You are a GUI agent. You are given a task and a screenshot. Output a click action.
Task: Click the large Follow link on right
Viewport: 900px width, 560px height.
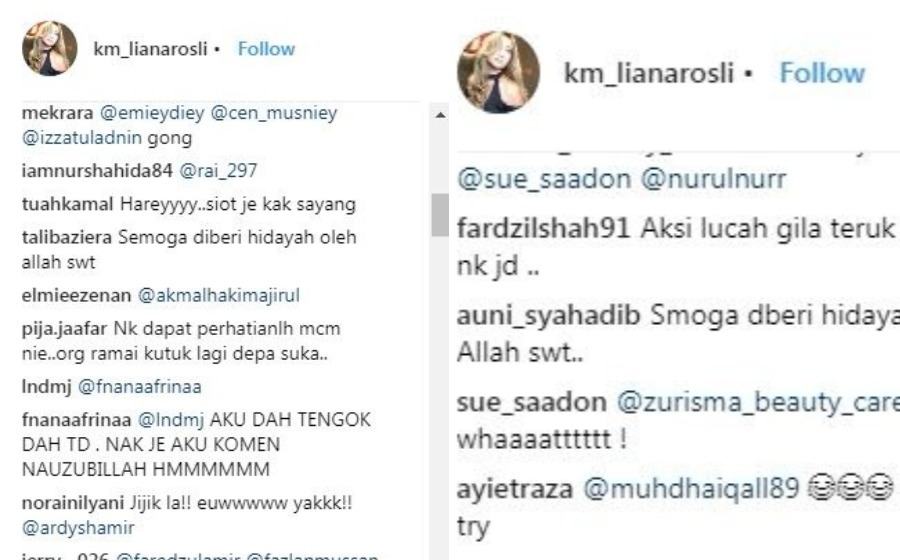[x=822, y=73]
